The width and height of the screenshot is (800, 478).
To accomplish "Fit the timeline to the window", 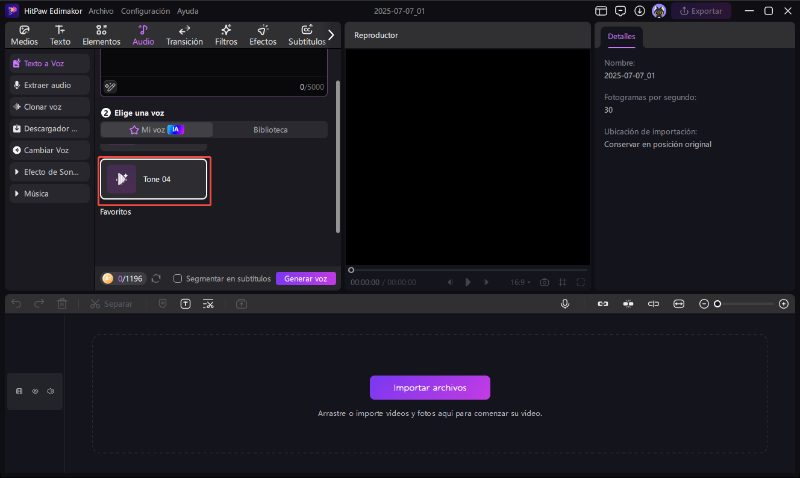I will pos(679,304).
